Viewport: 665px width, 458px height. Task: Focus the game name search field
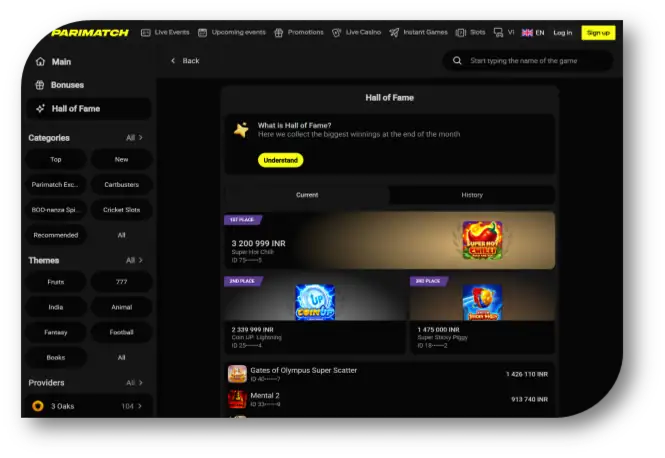point(528,61)
